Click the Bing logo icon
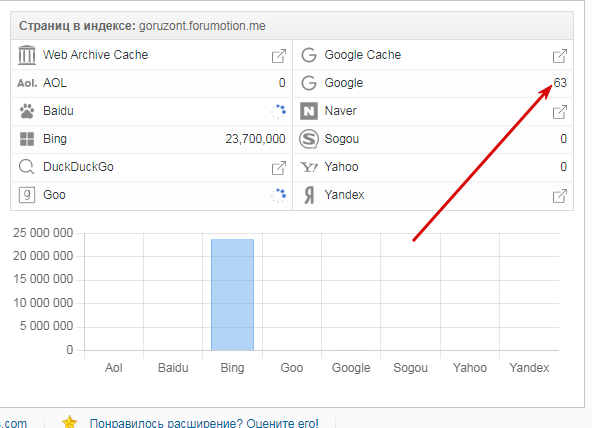This screenshot has height=428, width=592. (27, 139)
